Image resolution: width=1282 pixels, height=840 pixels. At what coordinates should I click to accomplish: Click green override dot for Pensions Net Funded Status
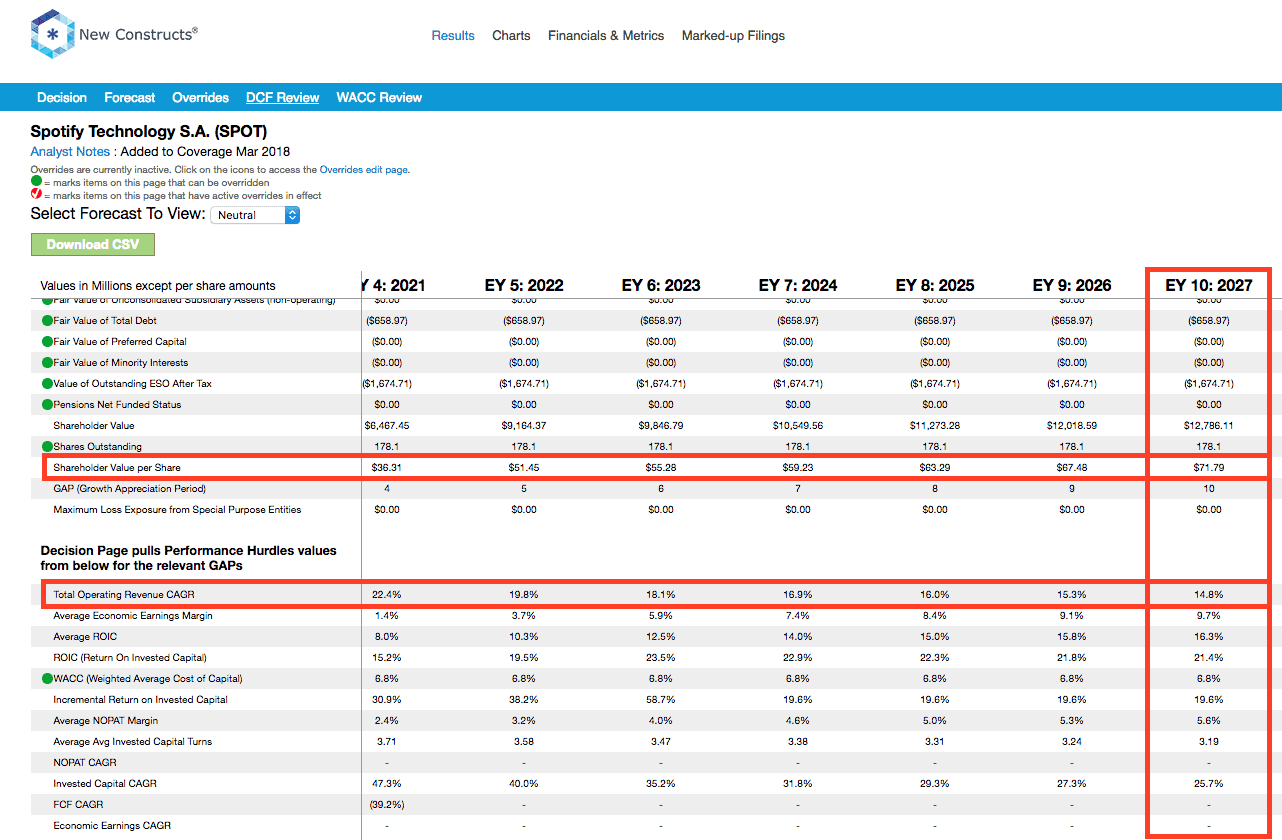(x=47, y=405)
